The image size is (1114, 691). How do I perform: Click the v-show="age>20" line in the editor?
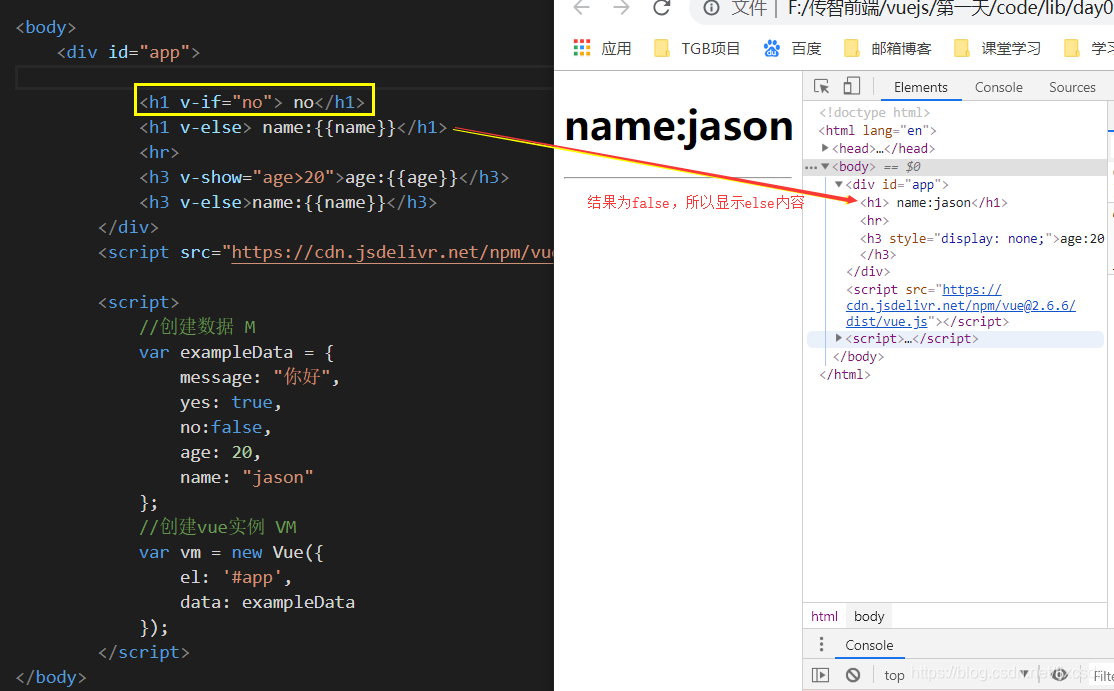coord(324,177)
